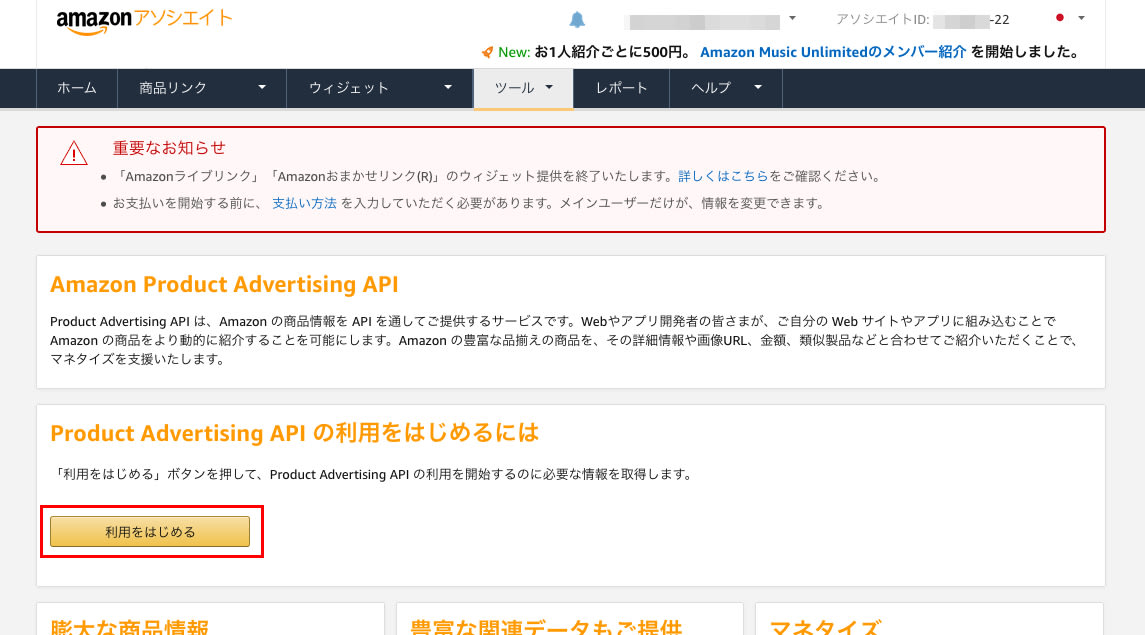Click the Japan flag icon
This screenshot has width=1145, height=635.
coord(1060,18)
